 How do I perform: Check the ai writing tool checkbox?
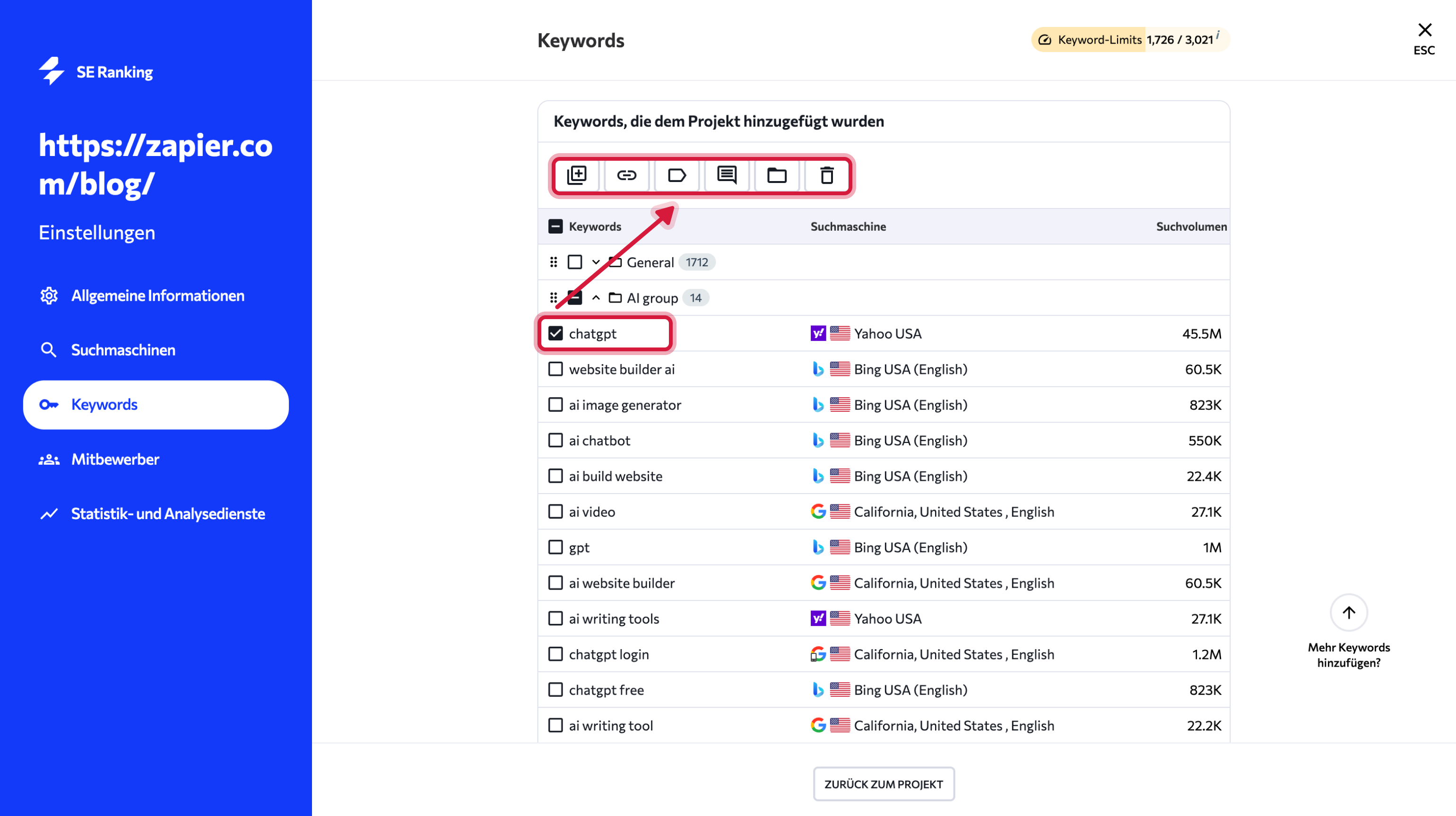point(555,725)
